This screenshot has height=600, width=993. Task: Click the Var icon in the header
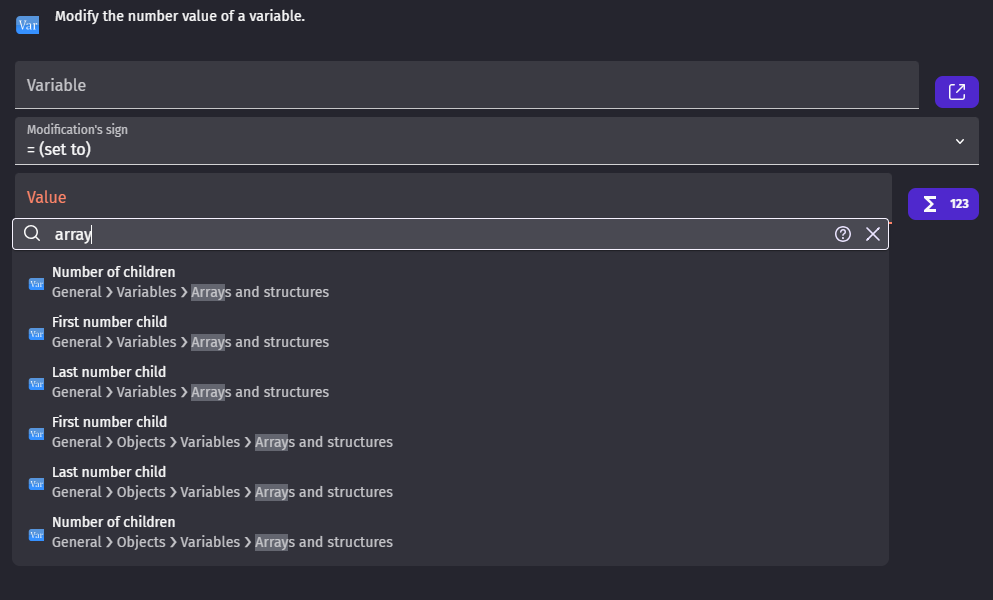coord(27,24)
